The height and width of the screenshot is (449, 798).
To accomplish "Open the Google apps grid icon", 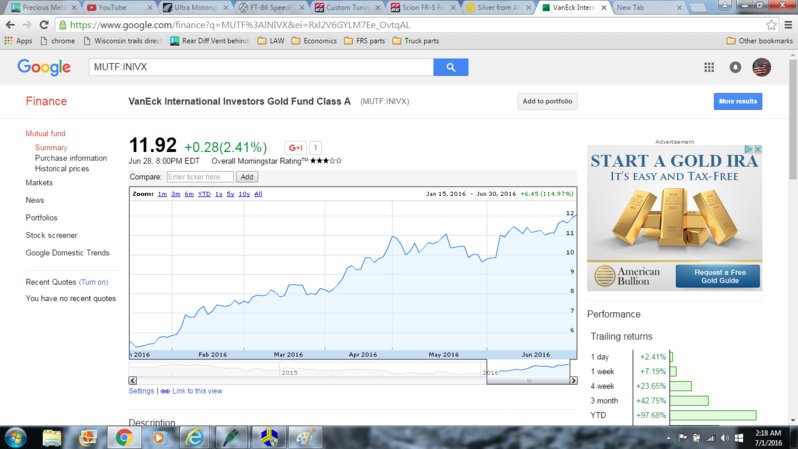I will click(709, 67).
